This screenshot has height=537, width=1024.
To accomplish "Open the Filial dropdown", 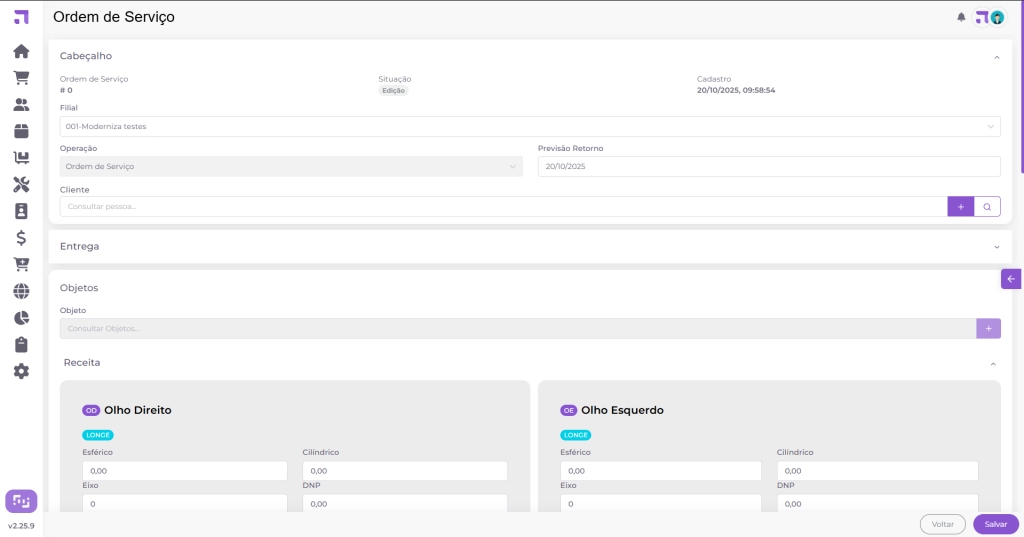I will coord(530,127).
